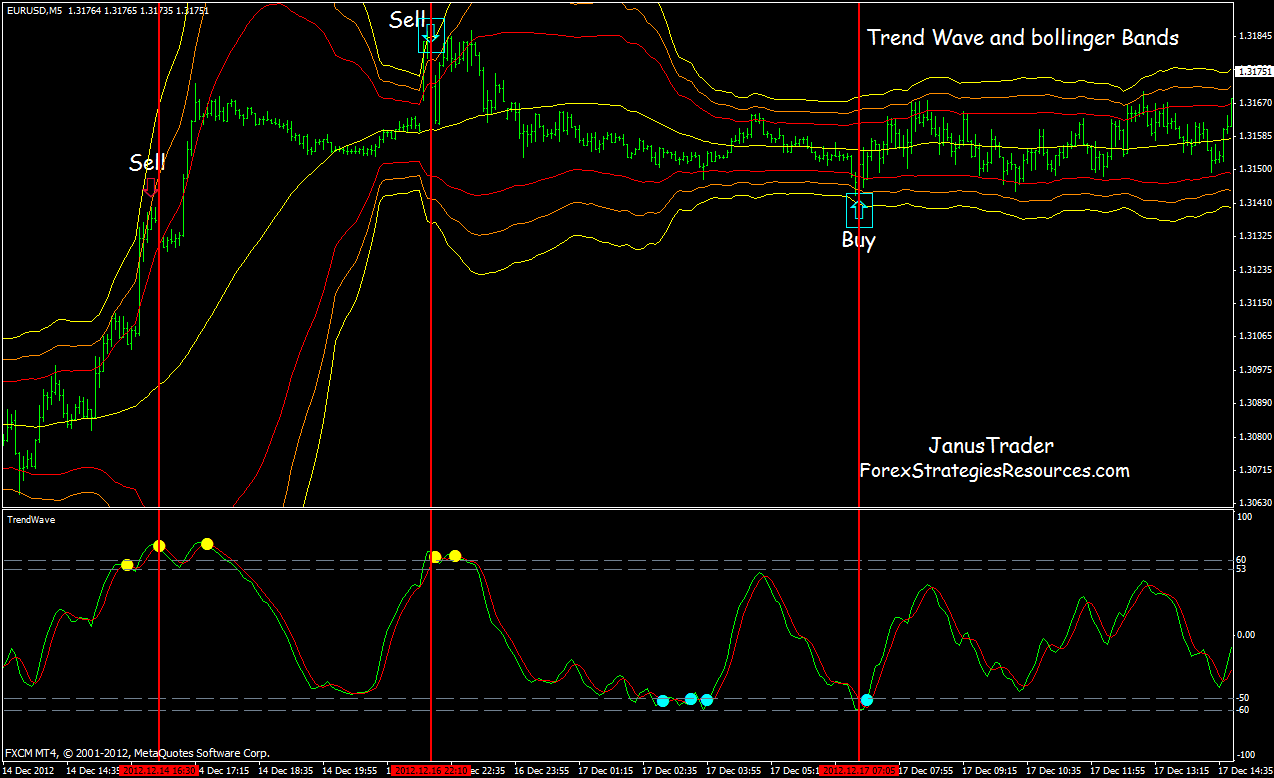Open the ForexStrategiesResources.com text
This screenshot has height=778, width=1274.
click(994, 470)
